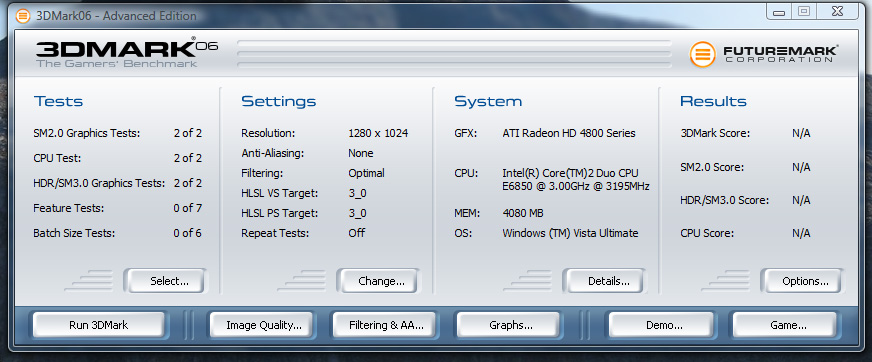Launch the Game... button
Viewport: 872px width, 362px height.
point(784,325)
